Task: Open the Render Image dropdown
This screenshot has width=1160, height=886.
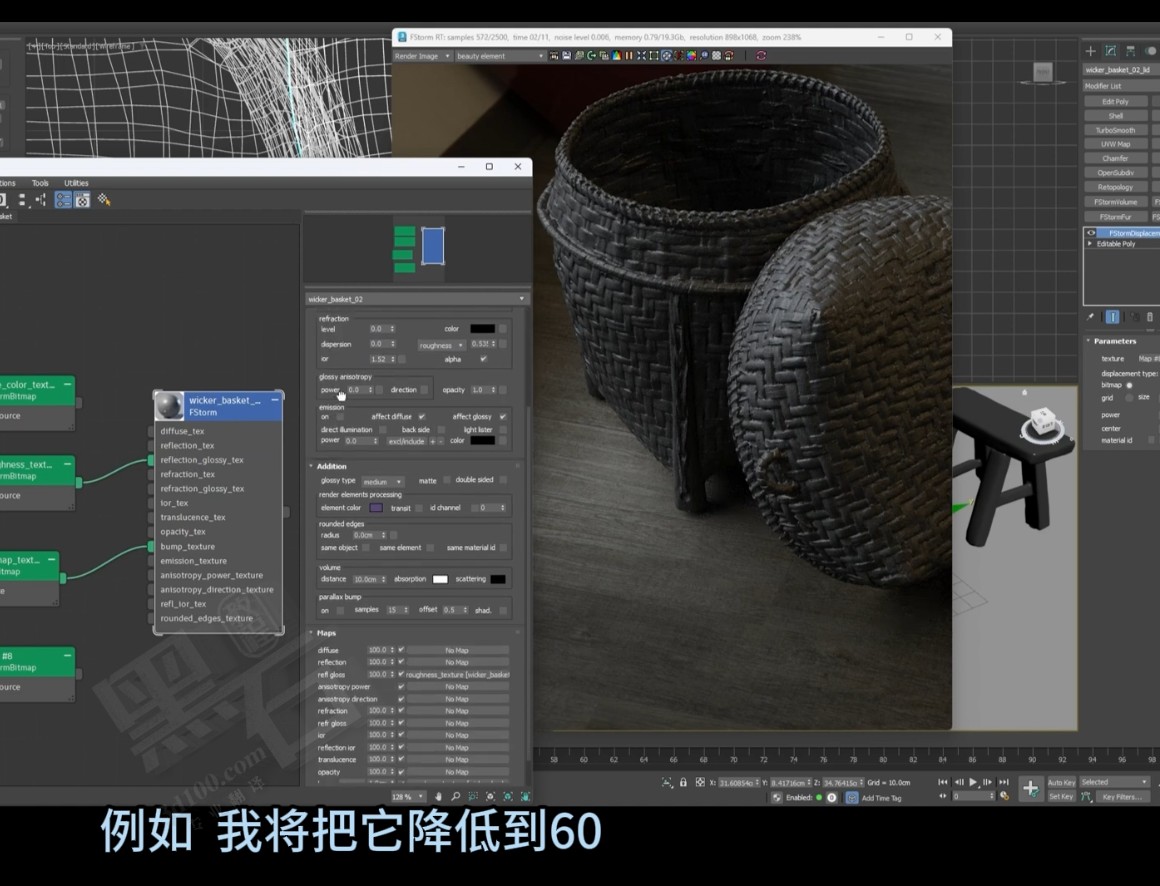Action: pyautogui.click(x=422, y=55)
